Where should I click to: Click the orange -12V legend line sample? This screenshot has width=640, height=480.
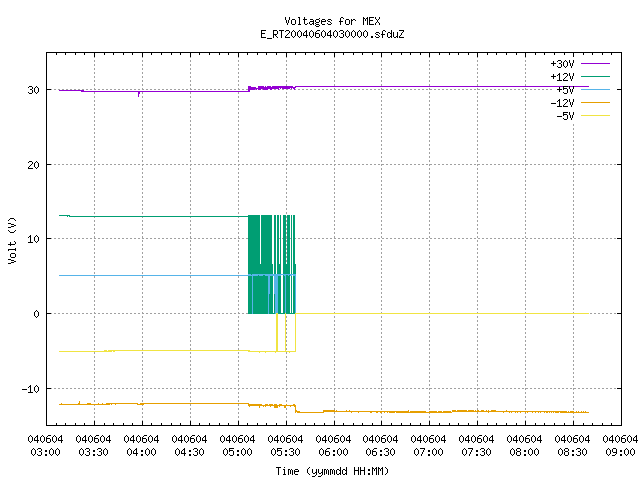click(595, 102)
